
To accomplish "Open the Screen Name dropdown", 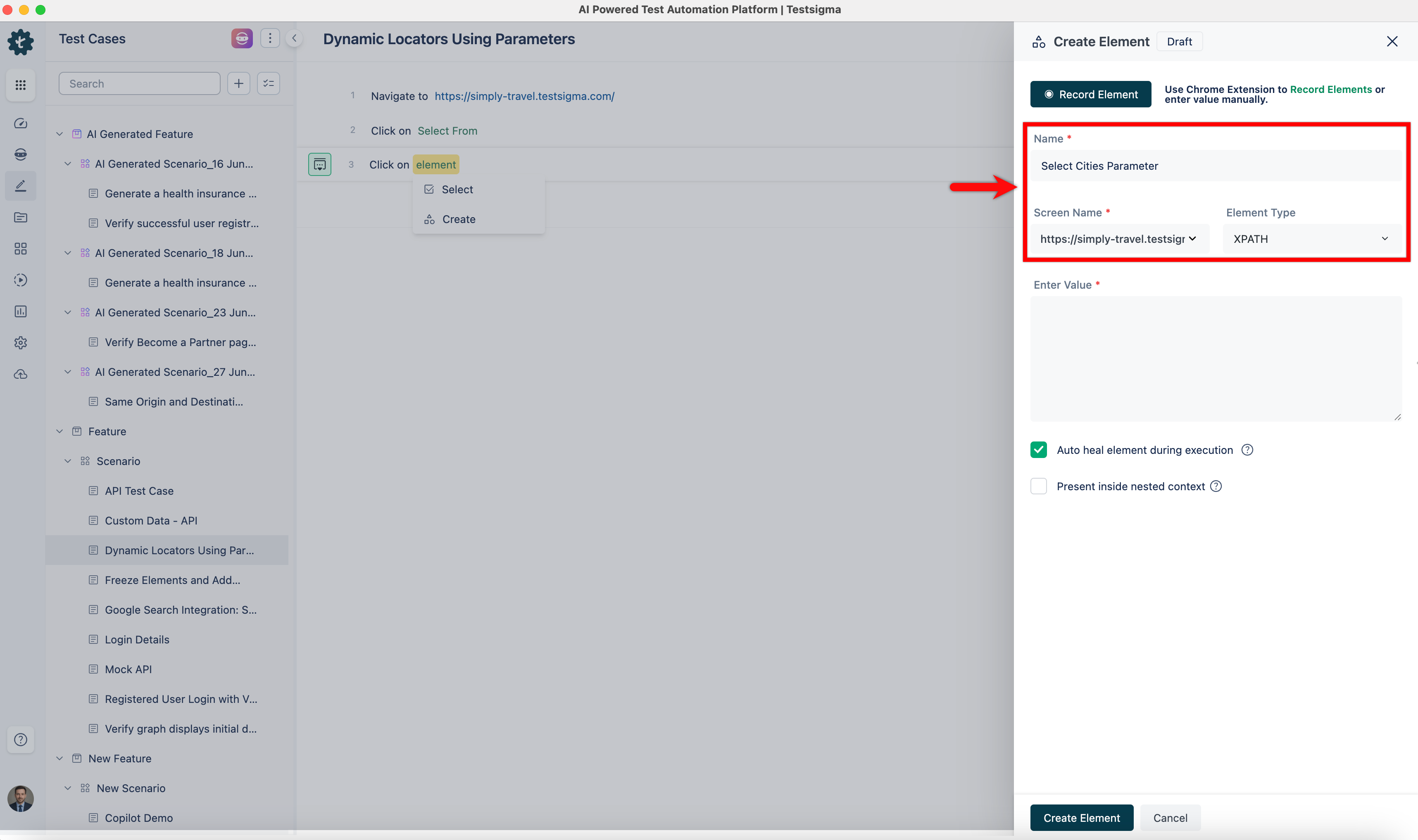I will tap(1118, 239).
